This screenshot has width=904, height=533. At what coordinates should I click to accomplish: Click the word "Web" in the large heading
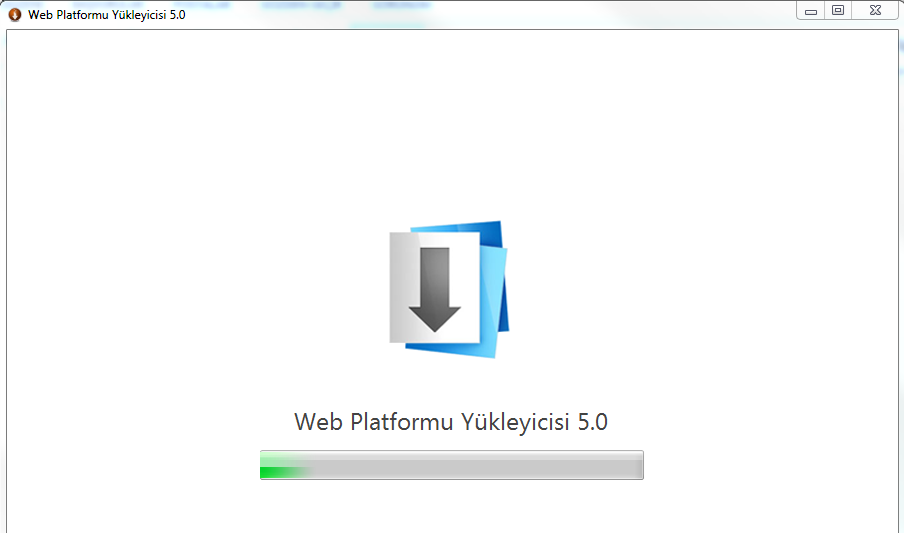tap(318, 422)
